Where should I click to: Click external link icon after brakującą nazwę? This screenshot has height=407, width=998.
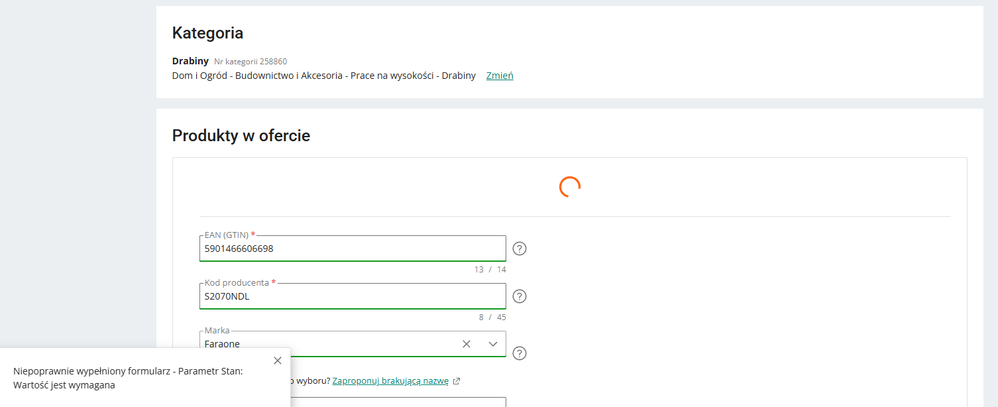point(457,381)
